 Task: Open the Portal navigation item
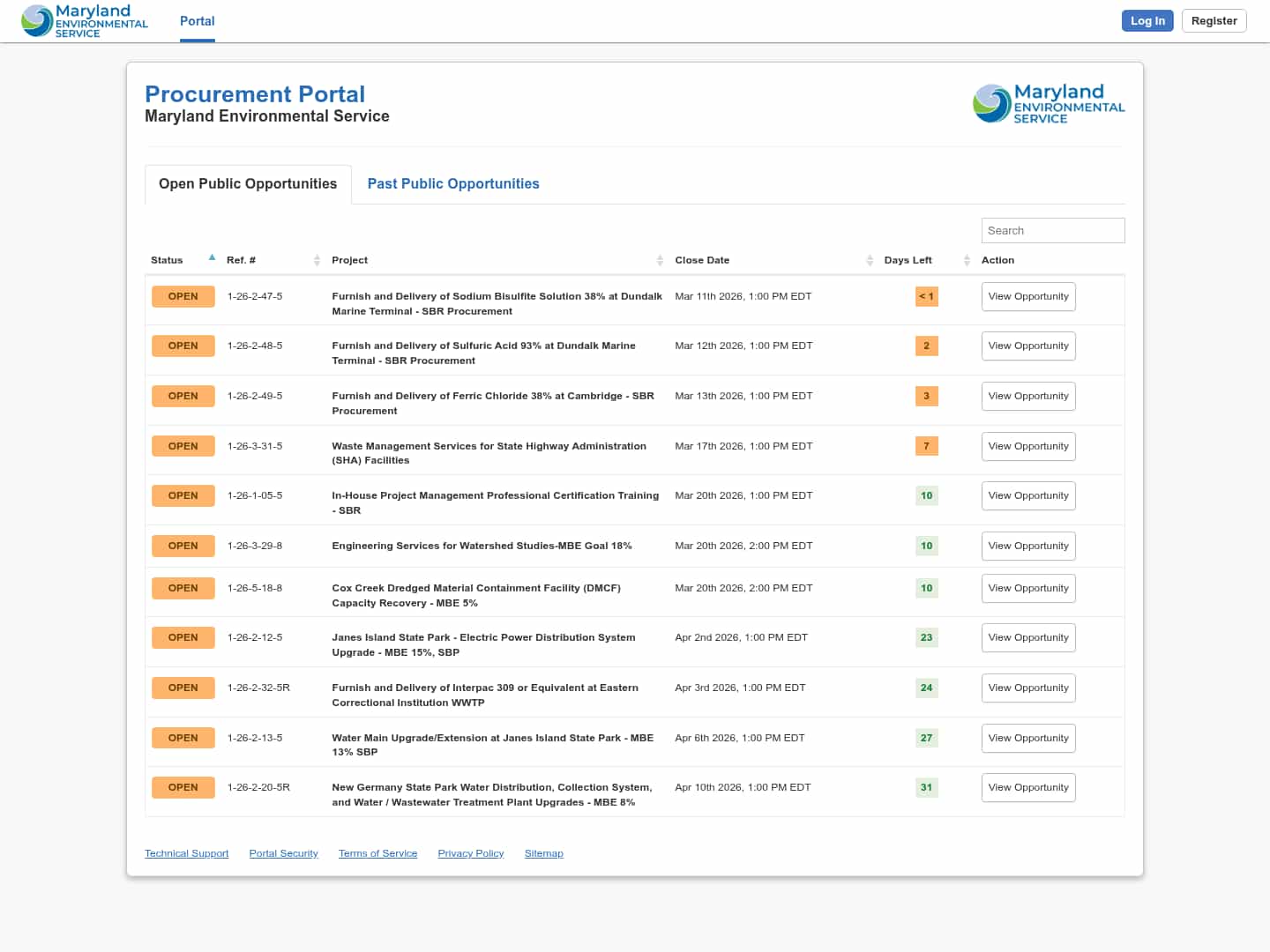(x=197, y=21)
